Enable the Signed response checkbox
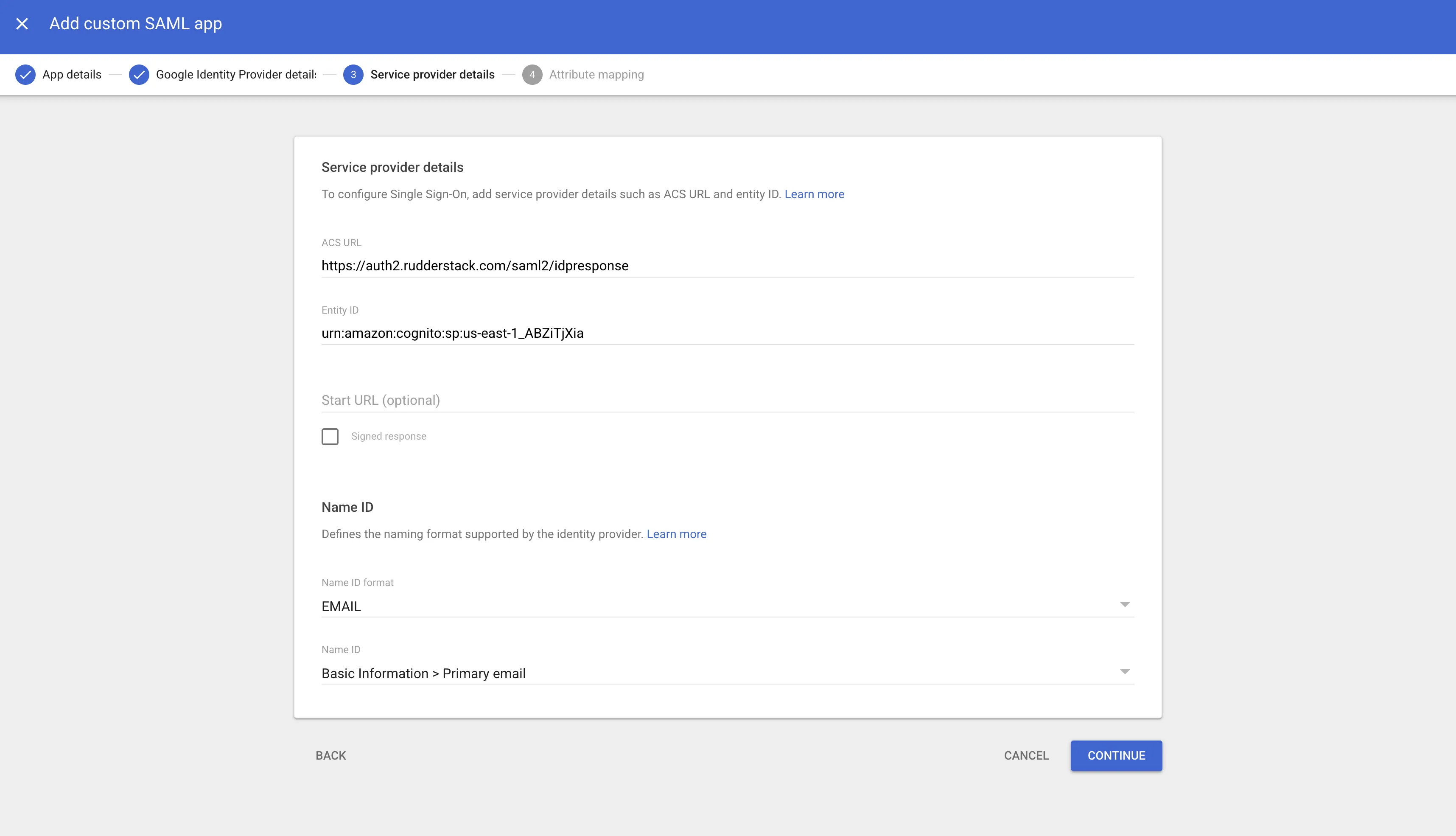 point(330,436)
